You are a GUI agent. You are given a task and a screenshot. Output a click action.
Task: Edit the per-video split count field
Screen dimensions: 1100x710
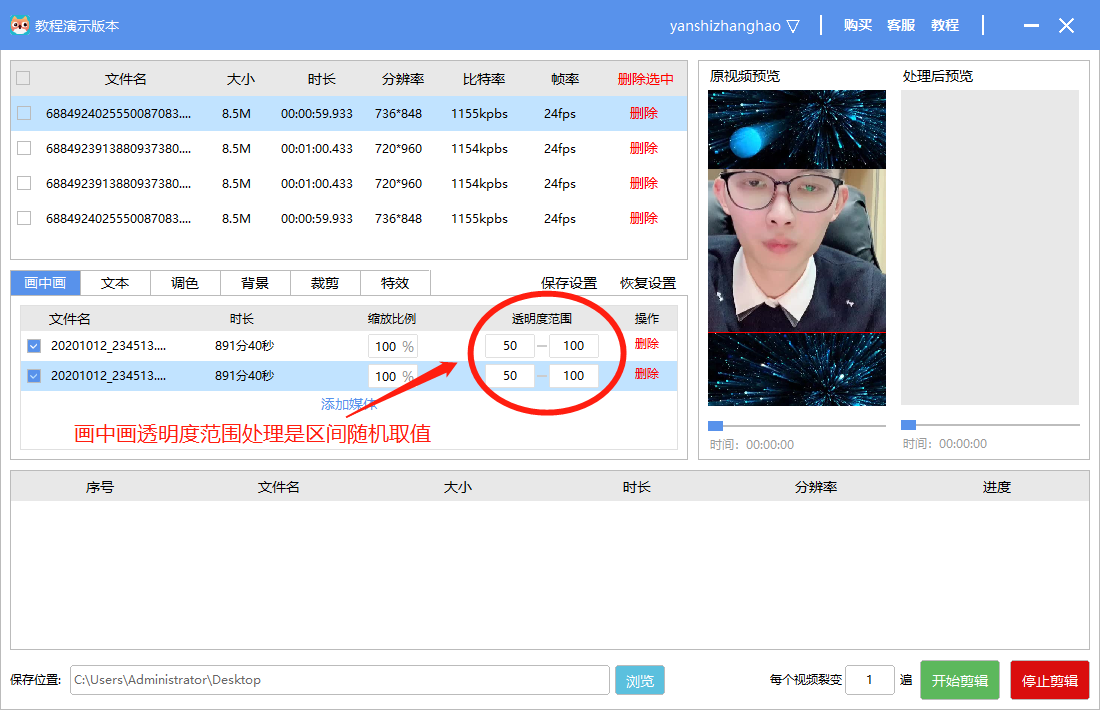click(870, 680)
